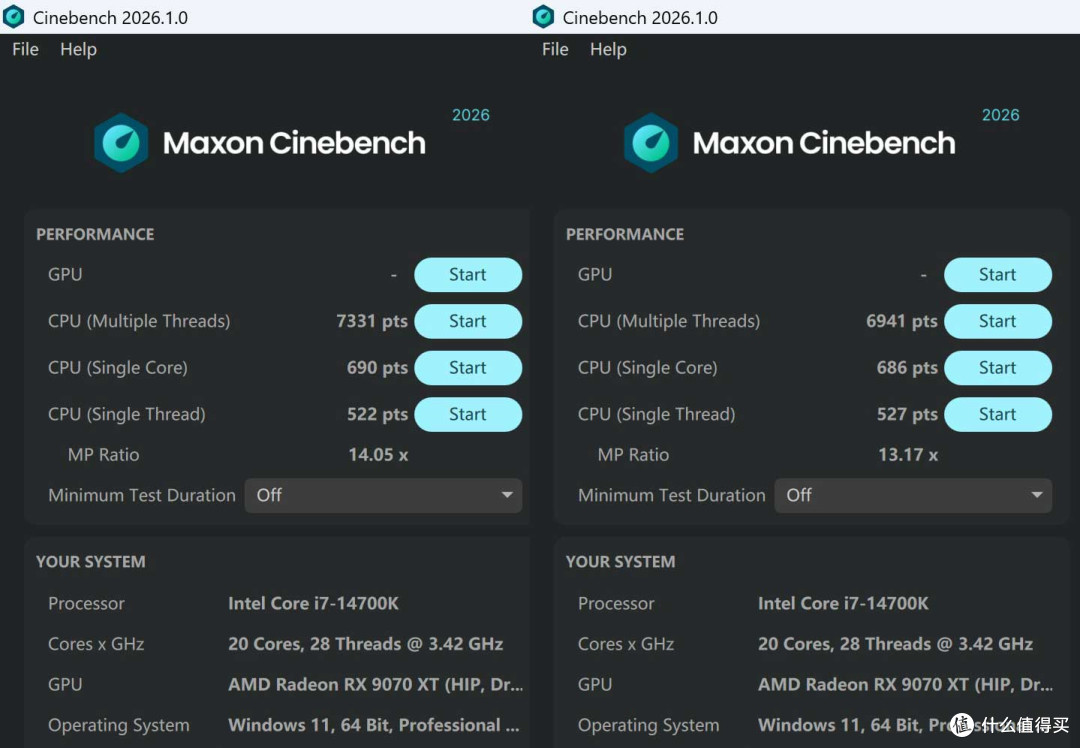Click Maxon Cinebench logo in right window
This screenshot has width=1080, height=748.
click(789, 143)
